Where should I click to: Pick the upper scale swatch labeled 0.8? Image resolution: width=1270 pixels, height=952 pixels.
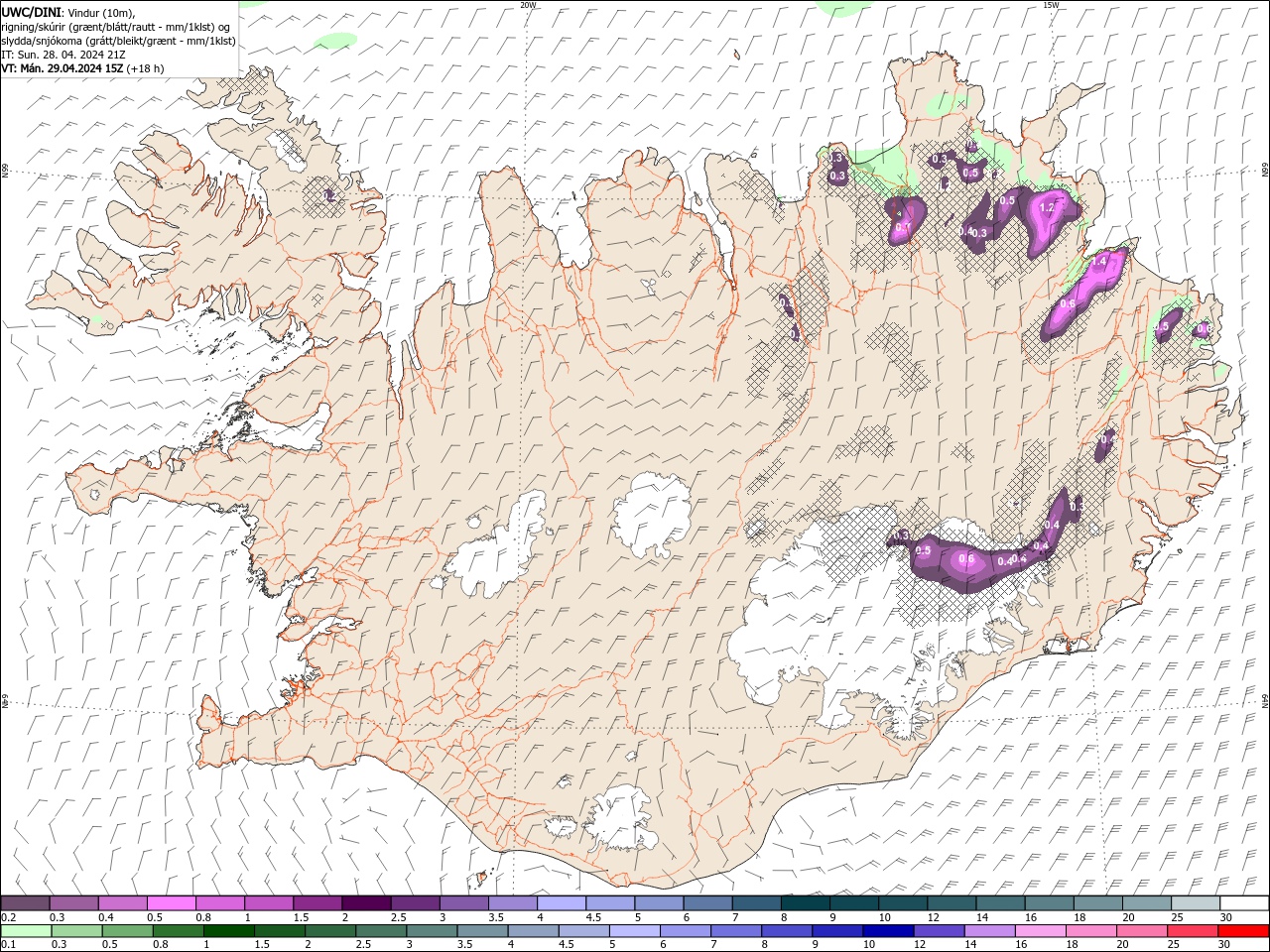219,902
